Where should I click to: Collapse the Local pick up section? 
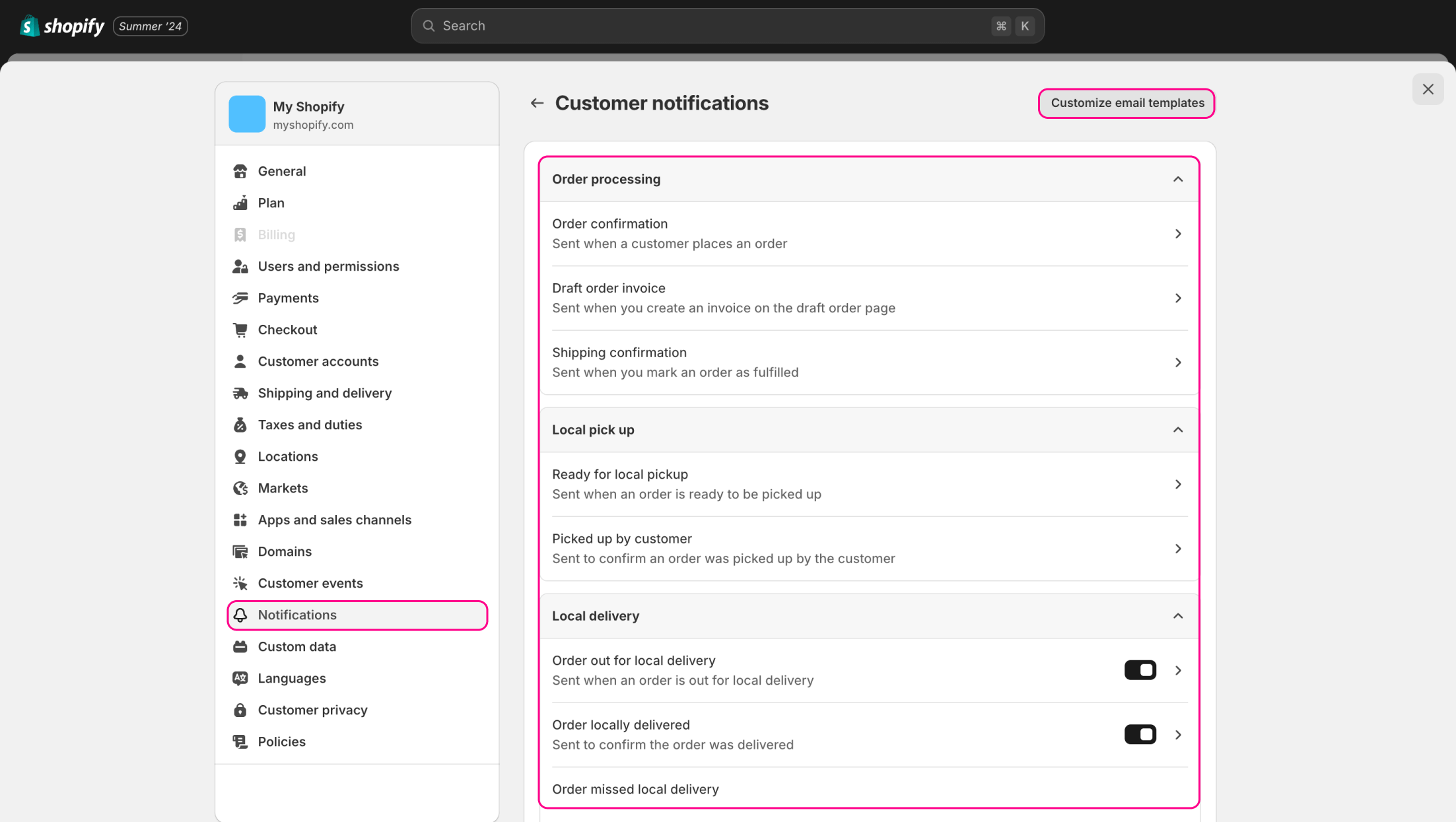tap(1177, 430)
